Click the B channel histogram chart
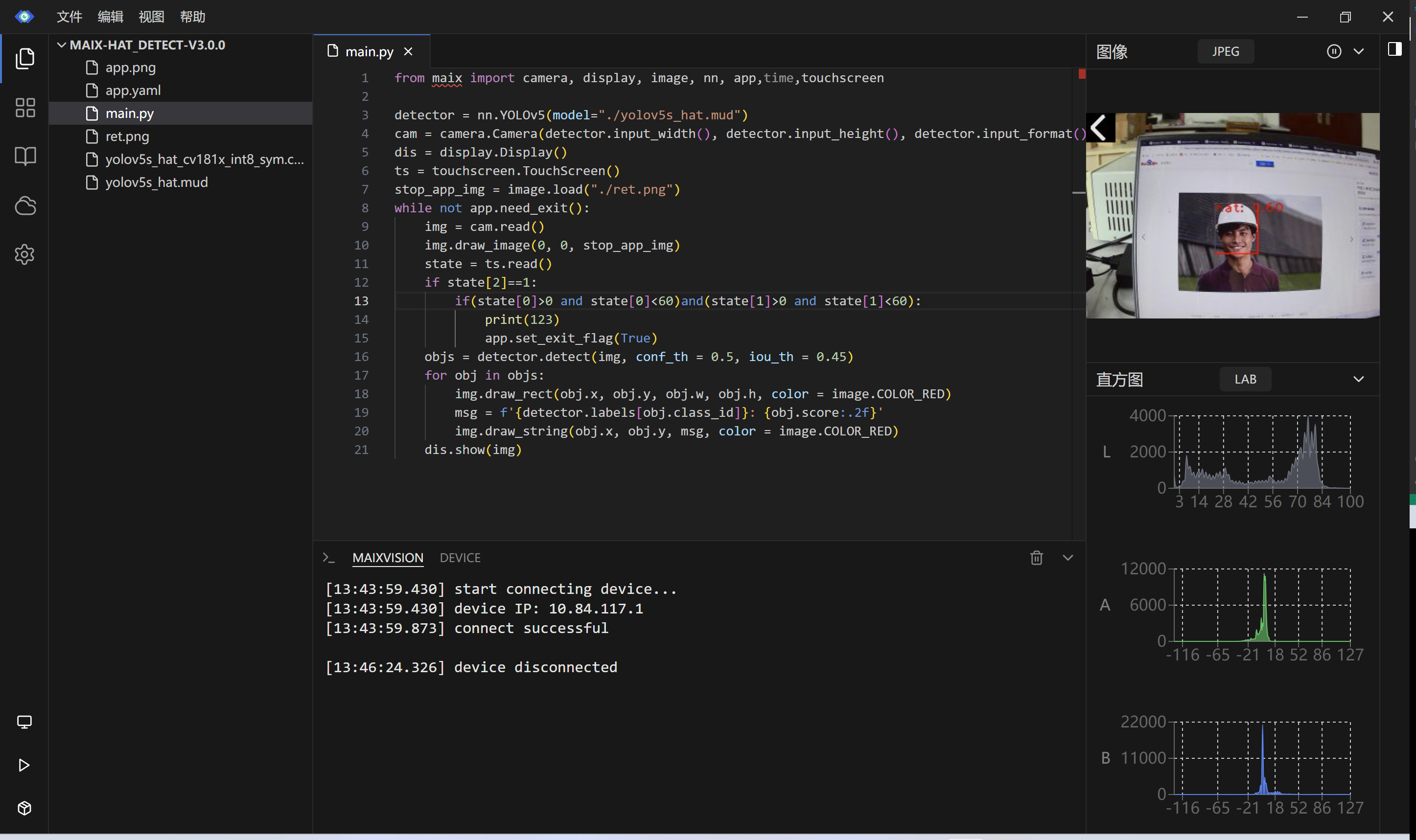This screenshot has height=840, width=1416. point(1262,757)
